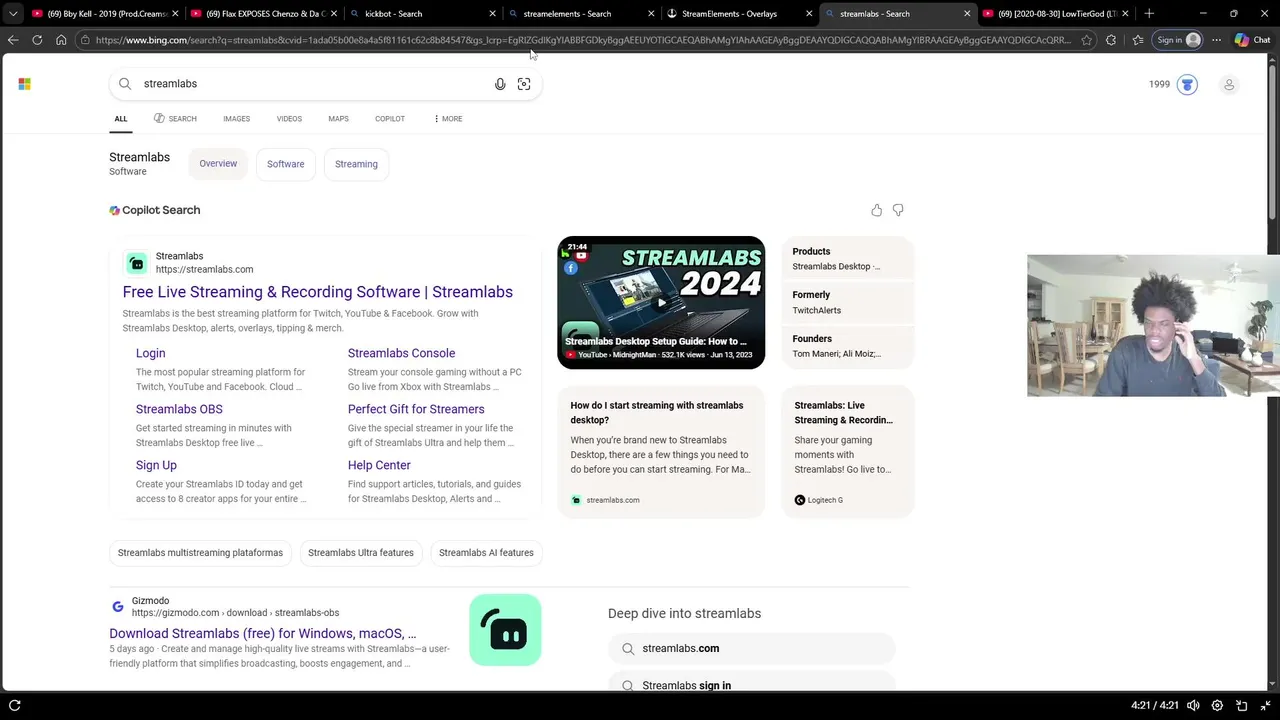This screenshot has width=1280, height=720.
Task: Open Gizmodo Download Streamlabs result link
Action: point(263,633)
